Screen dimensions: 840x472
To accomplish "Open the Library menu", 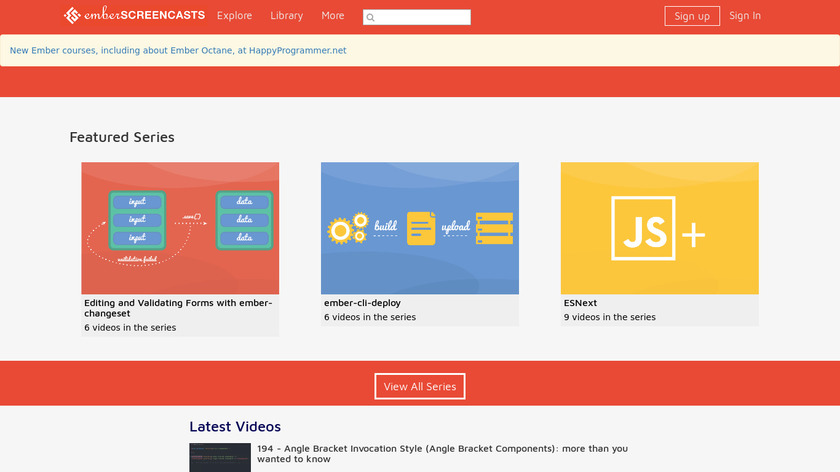I will [x=287, y=16].
